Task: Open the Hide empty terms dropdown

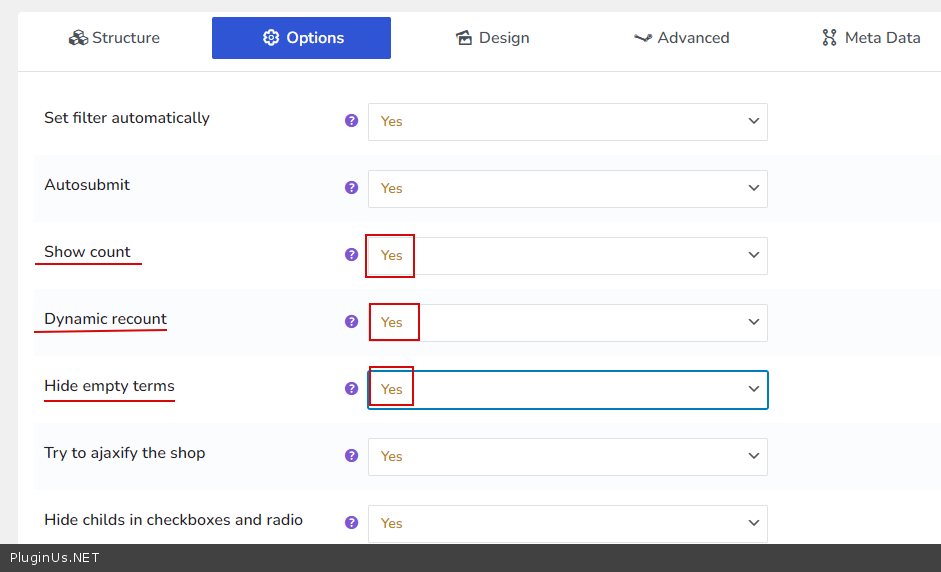Action: coord(567,389)
